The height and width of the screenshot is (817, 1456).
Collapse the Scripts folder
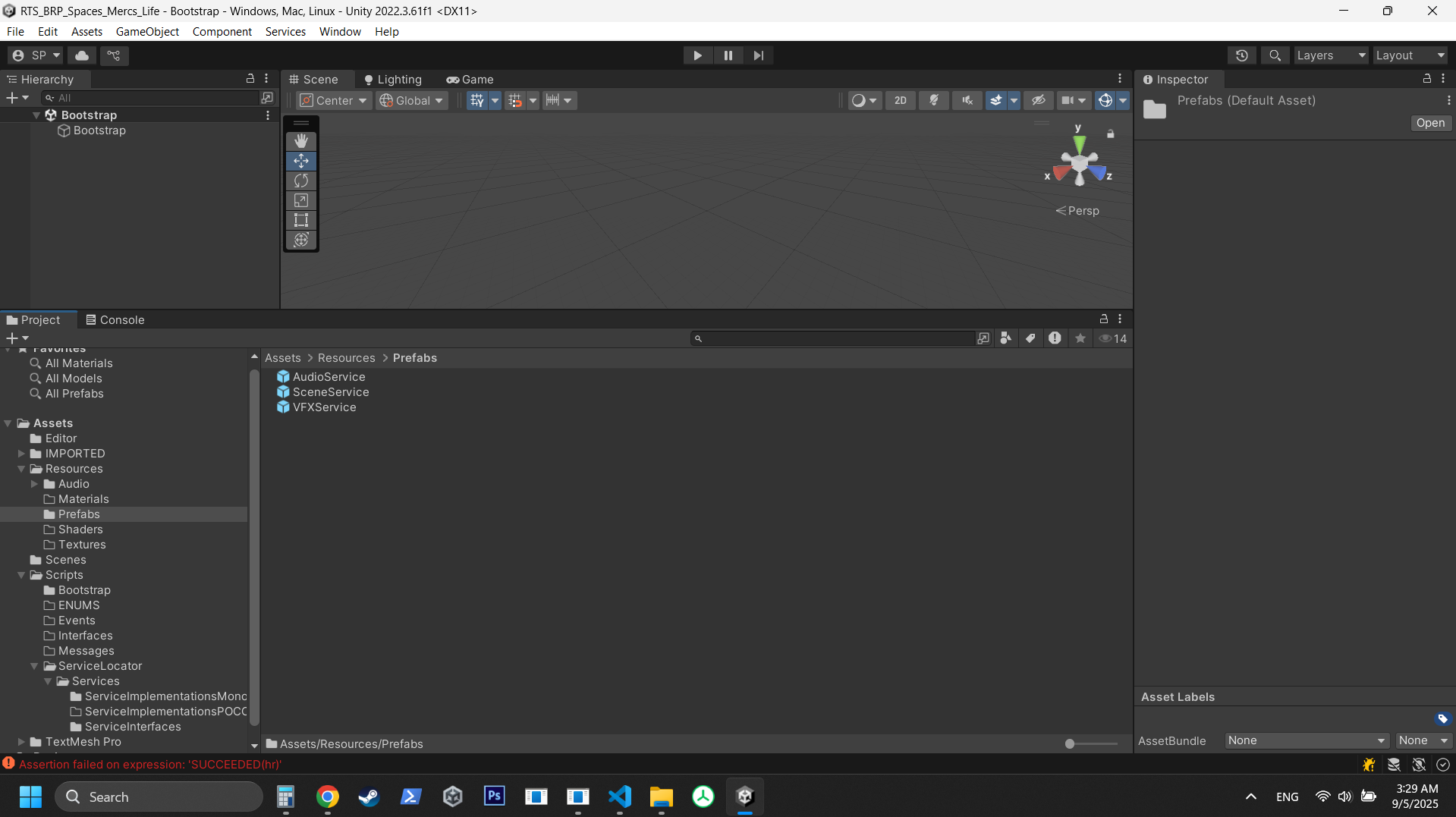[21, 575]
